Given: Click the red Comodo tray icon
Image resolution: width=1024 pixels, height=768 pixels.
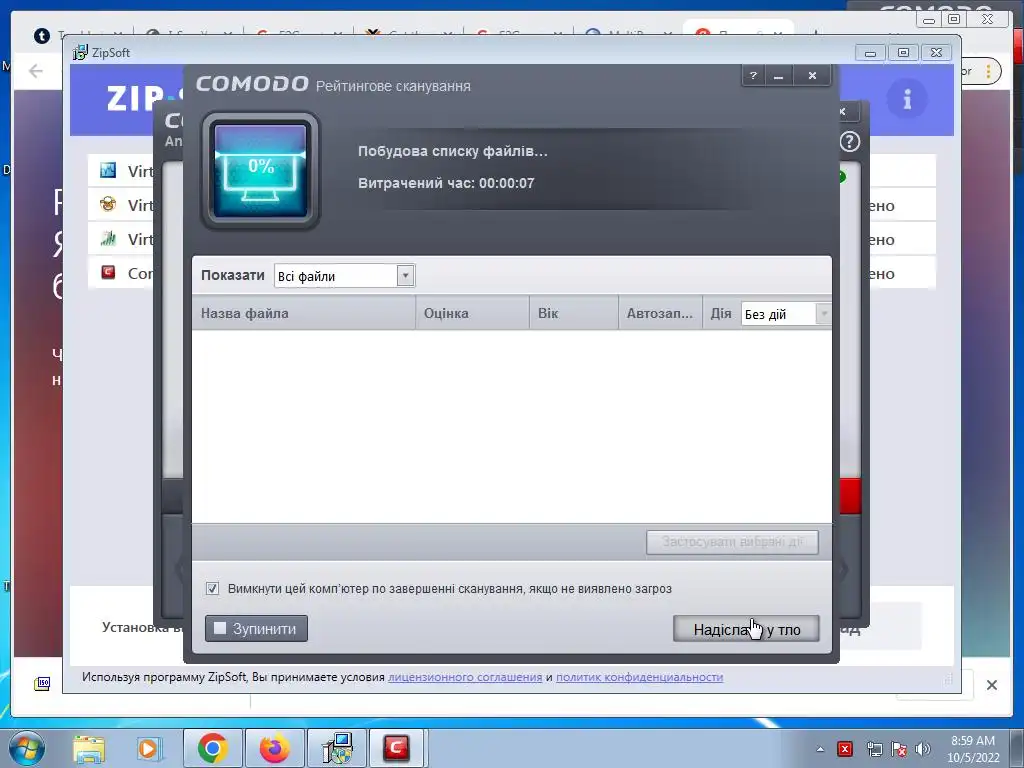Looking at the screenshot, I should 845,749.
